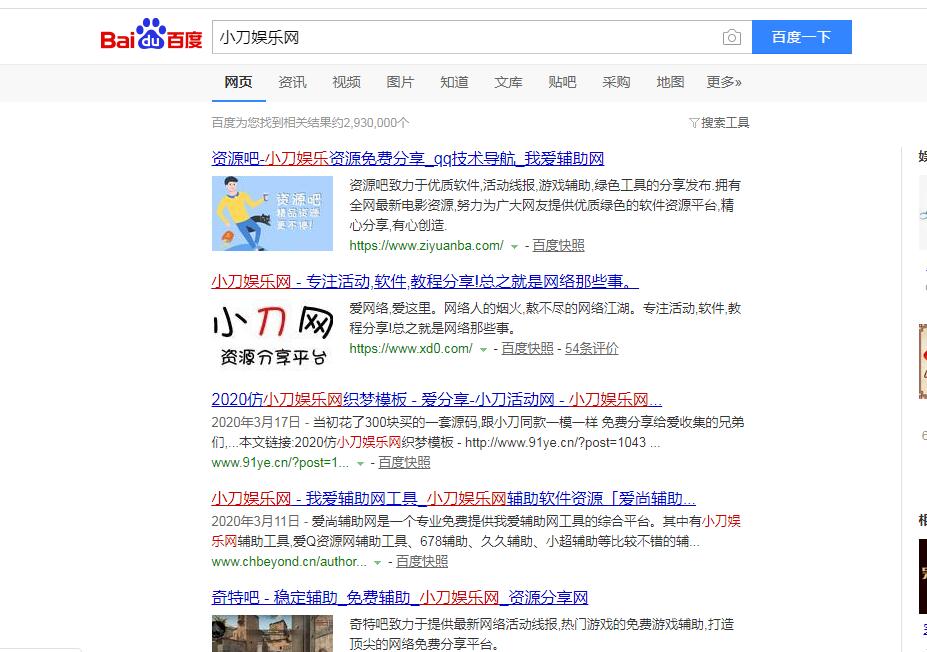Click result count text 百度为您找到相关结果约2,930,000个
Image resolution: width=927 pixels, height=652 pixels.
(310, 123)
